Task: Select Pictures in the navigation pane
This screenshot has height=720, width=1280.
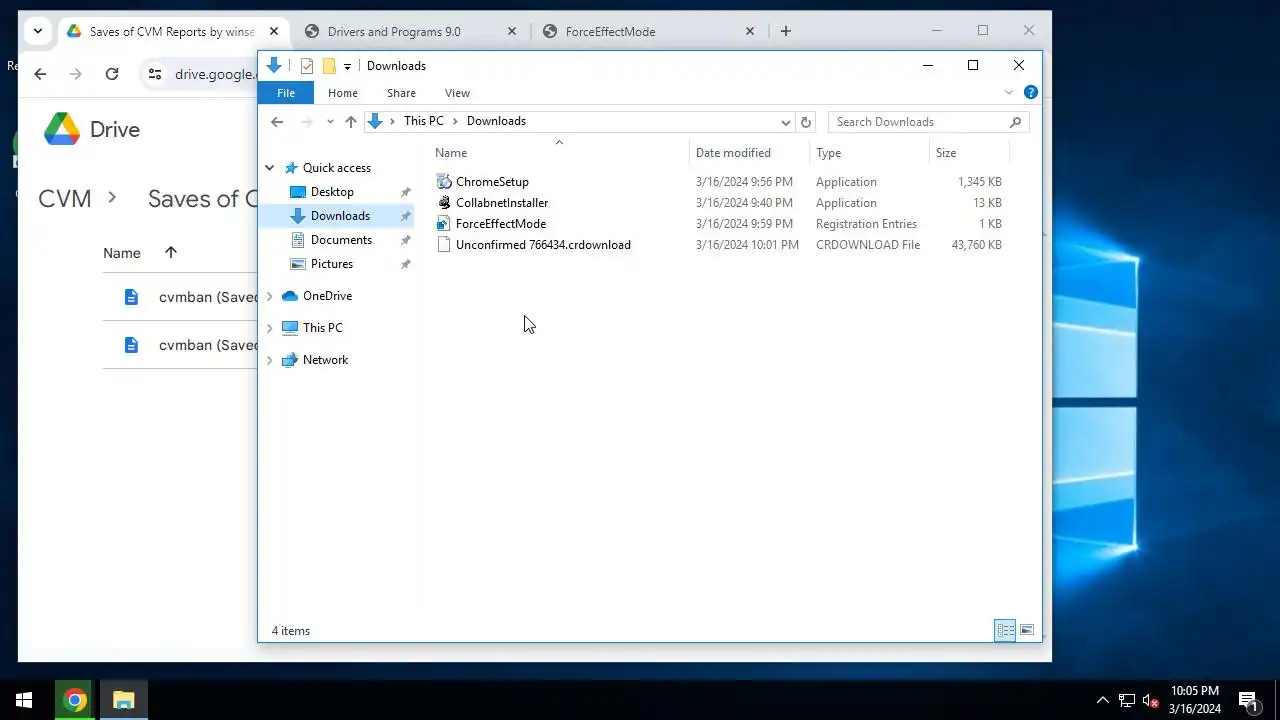Action: (x=332, y=264)
